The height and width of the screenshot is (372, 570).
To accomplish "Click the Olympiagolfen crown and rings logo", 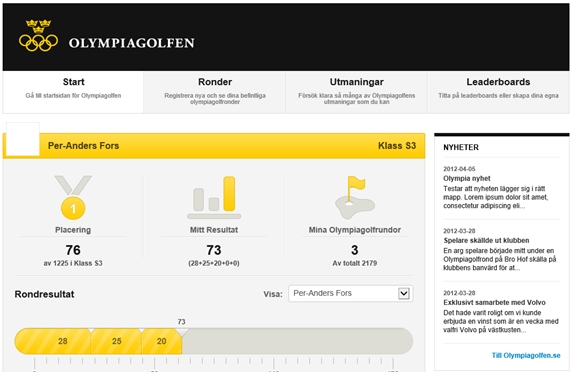I will coord(38,35).
